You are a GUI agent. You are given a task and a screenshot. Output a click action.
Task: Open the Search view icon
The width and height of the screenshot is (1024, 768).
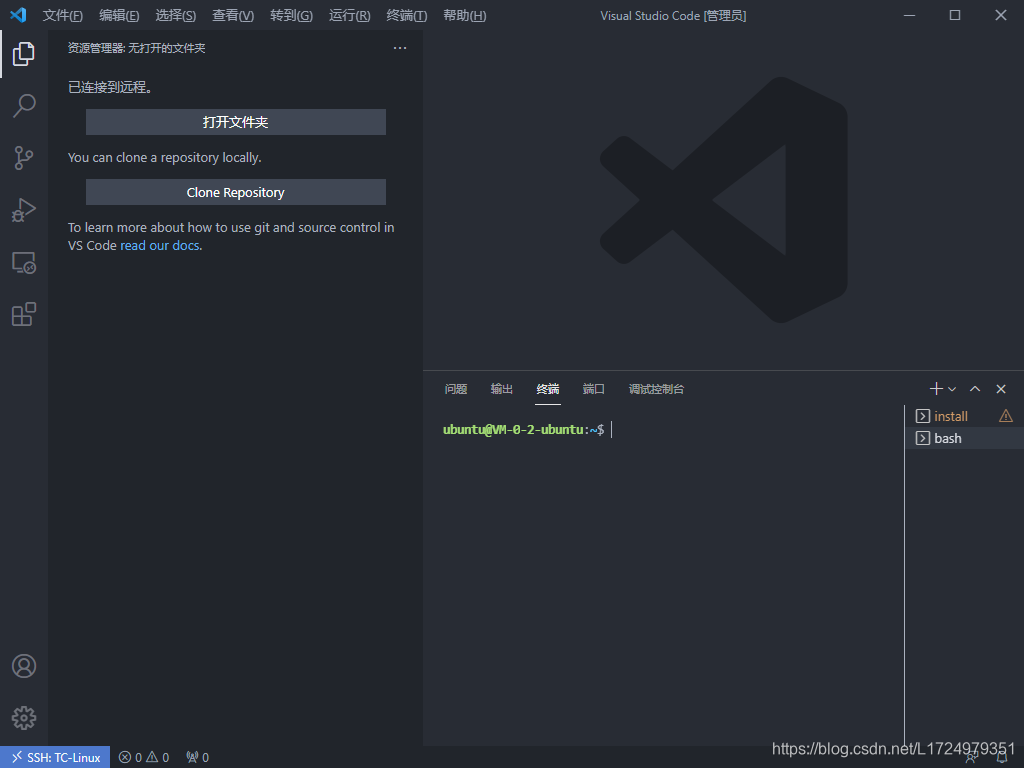click(x=24, y=106)
